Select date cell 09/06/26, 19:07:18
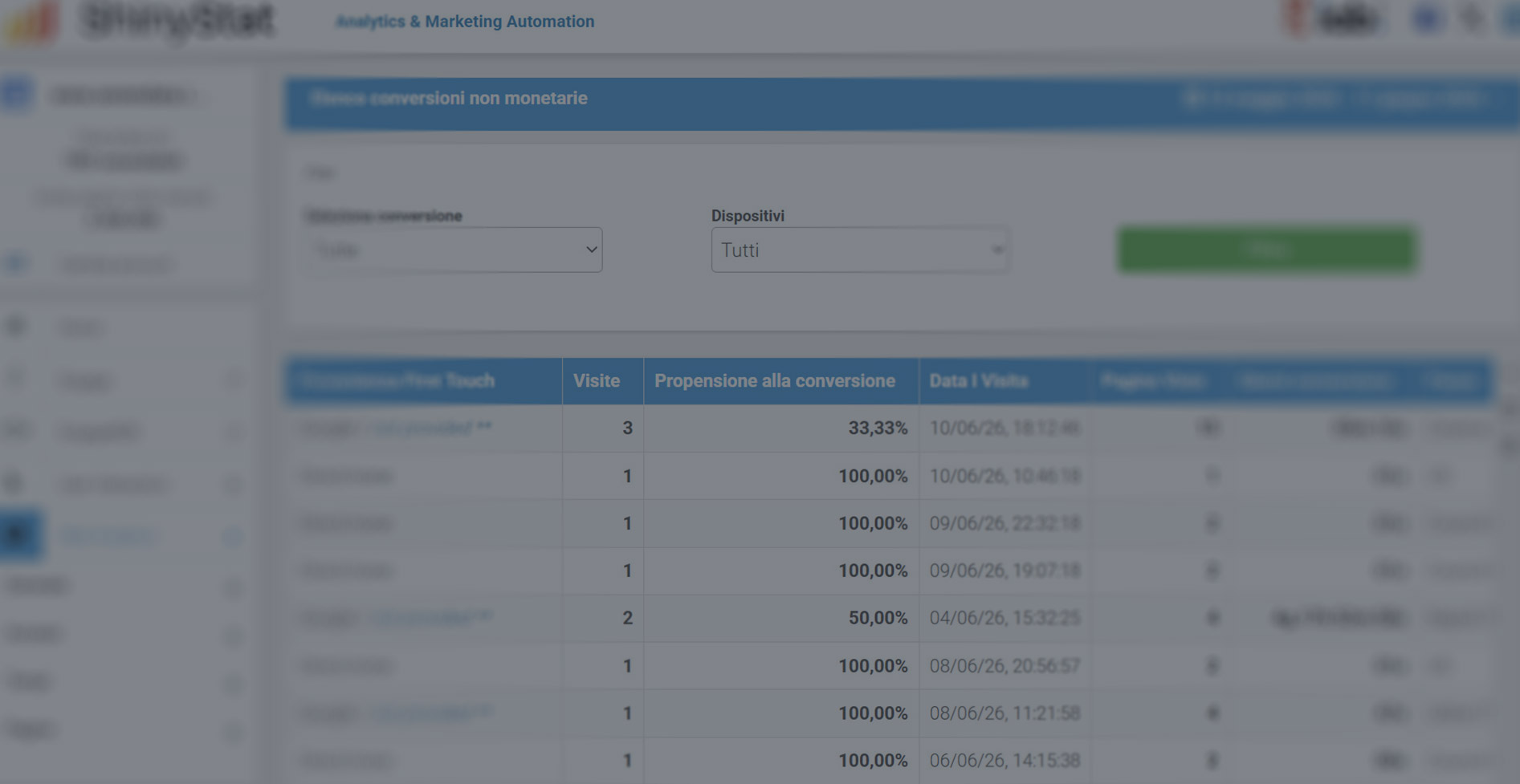The height and width of the screenshot is (784, 1520). 1005,571
